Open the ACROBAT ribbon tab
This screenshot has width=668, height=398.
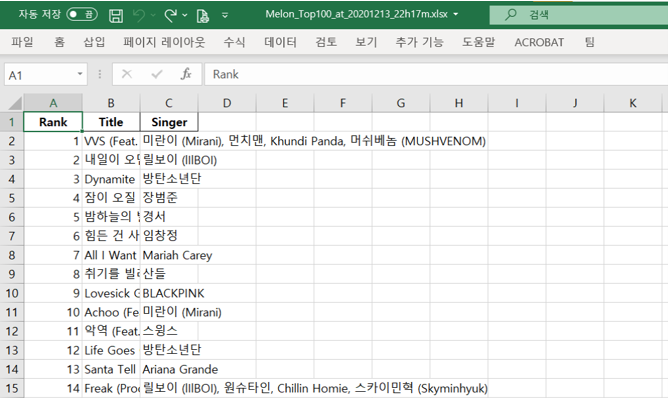[x=539, y=42]
